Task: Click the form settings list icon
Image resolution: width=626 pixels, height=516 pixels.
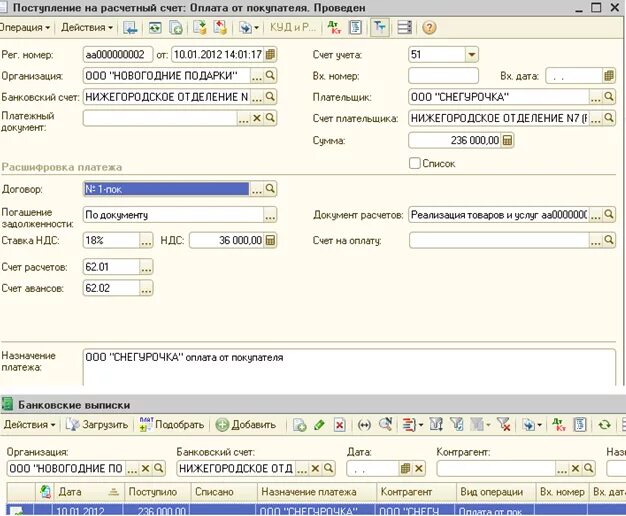Action: click(404, 28)
